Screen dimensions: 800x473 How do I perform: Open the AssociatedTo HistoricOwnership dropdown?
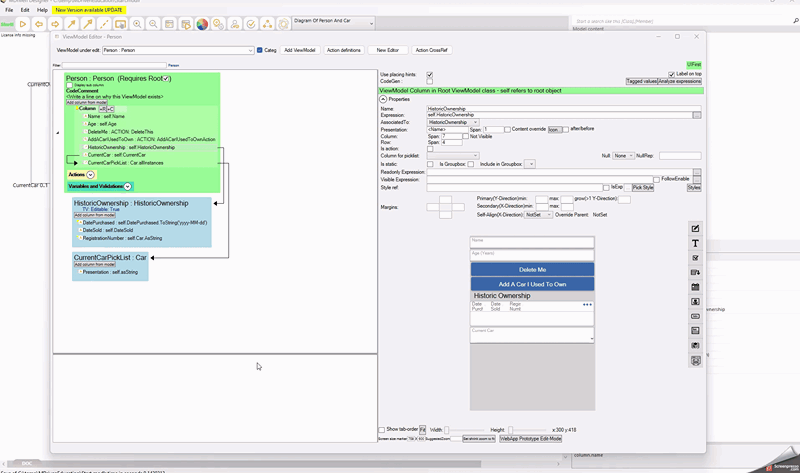pos(474,122)
